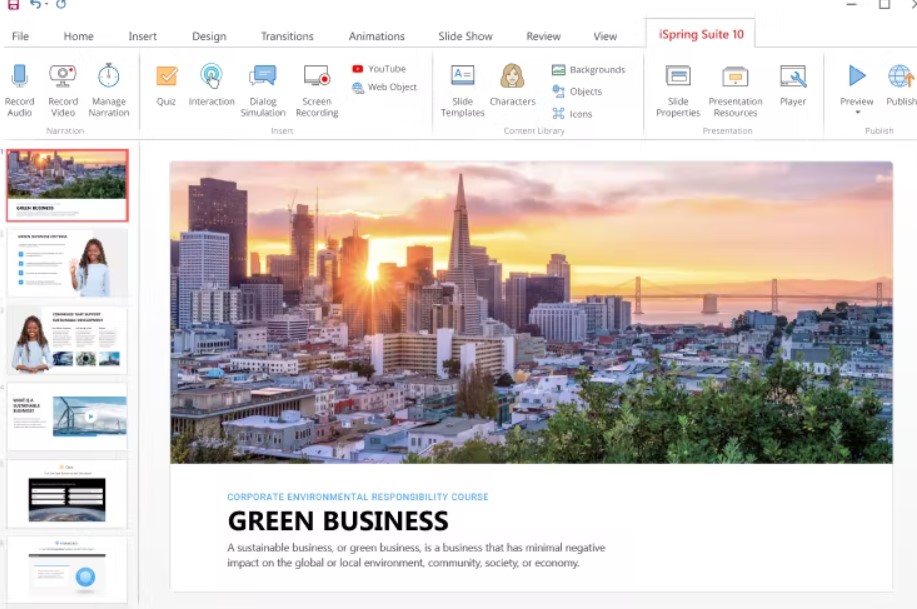
Task: Select the third slide with woman and photos
Action: pyautogui.click(x=67, y=340)
